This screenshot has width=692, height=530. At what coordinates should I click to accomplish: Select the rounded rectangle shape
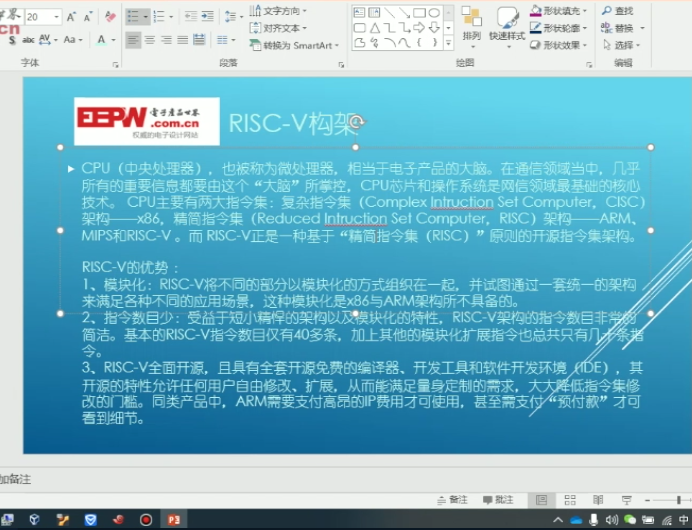coord(359,28)
